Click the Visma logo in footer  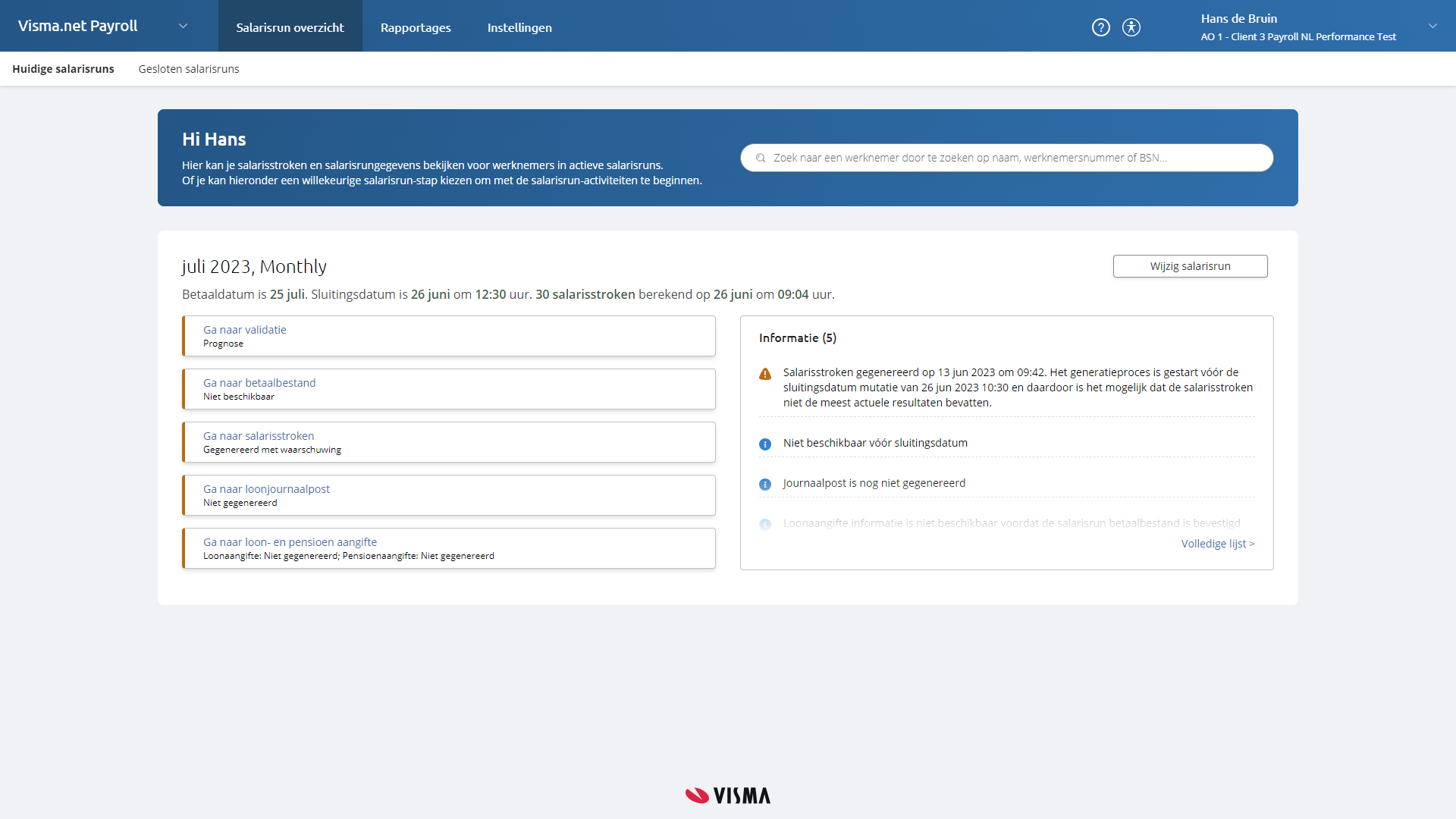727,795
